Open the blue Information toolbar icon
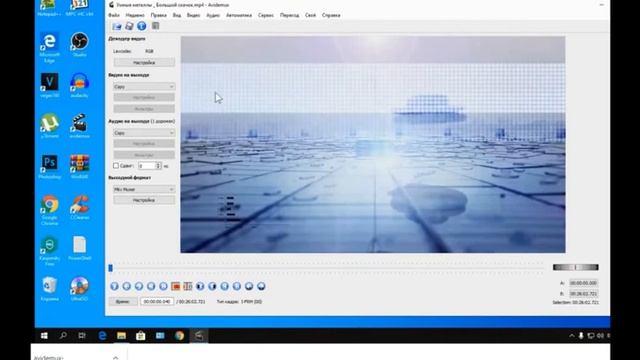This screenshot has width=640, height=360. 142,26
